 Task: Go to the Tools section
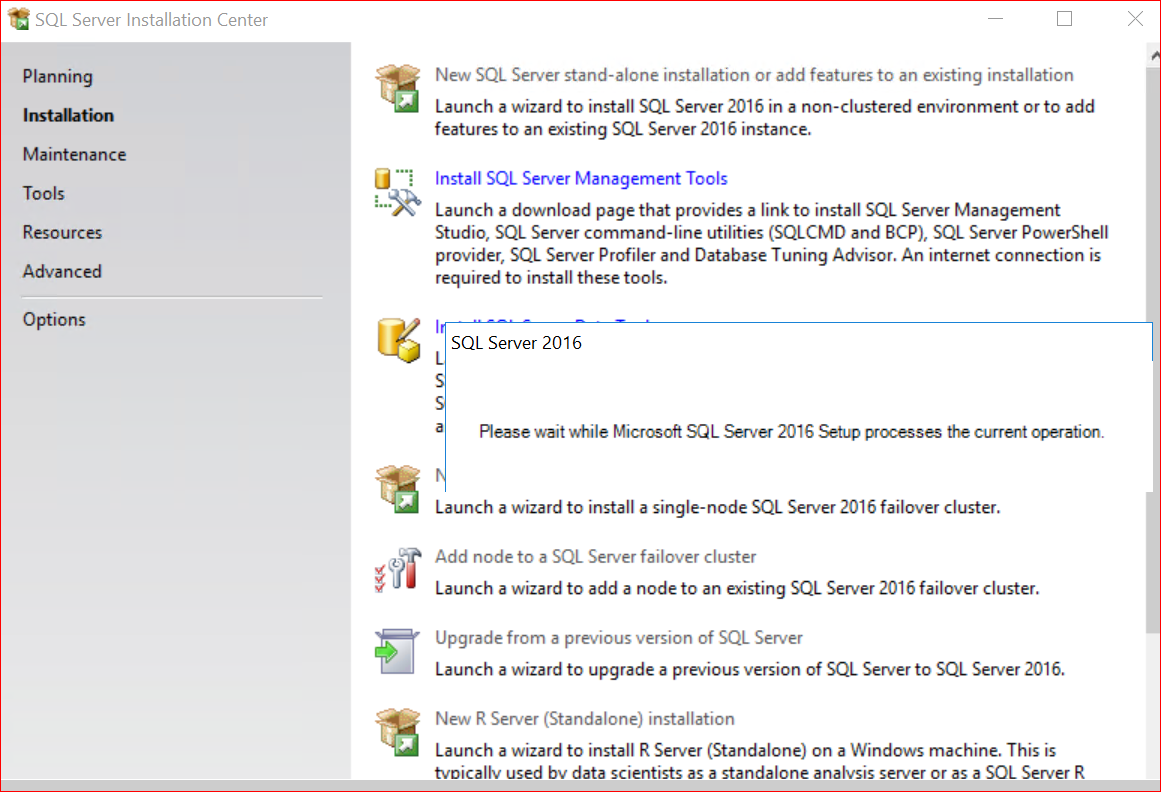(43, 193)
